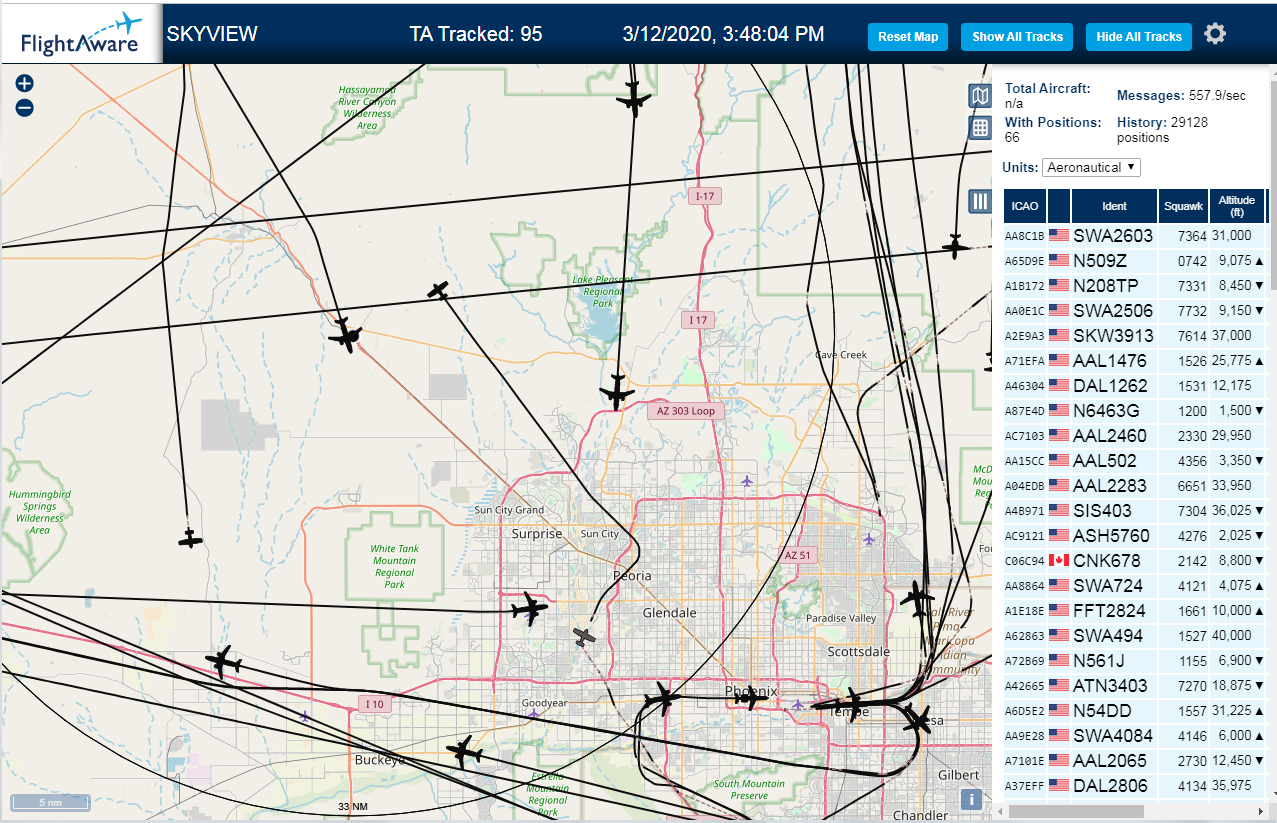Screen dimensions: 1277x823
Task: Select the N6463G aircraft ident
Action: [x=1106, y=411]
